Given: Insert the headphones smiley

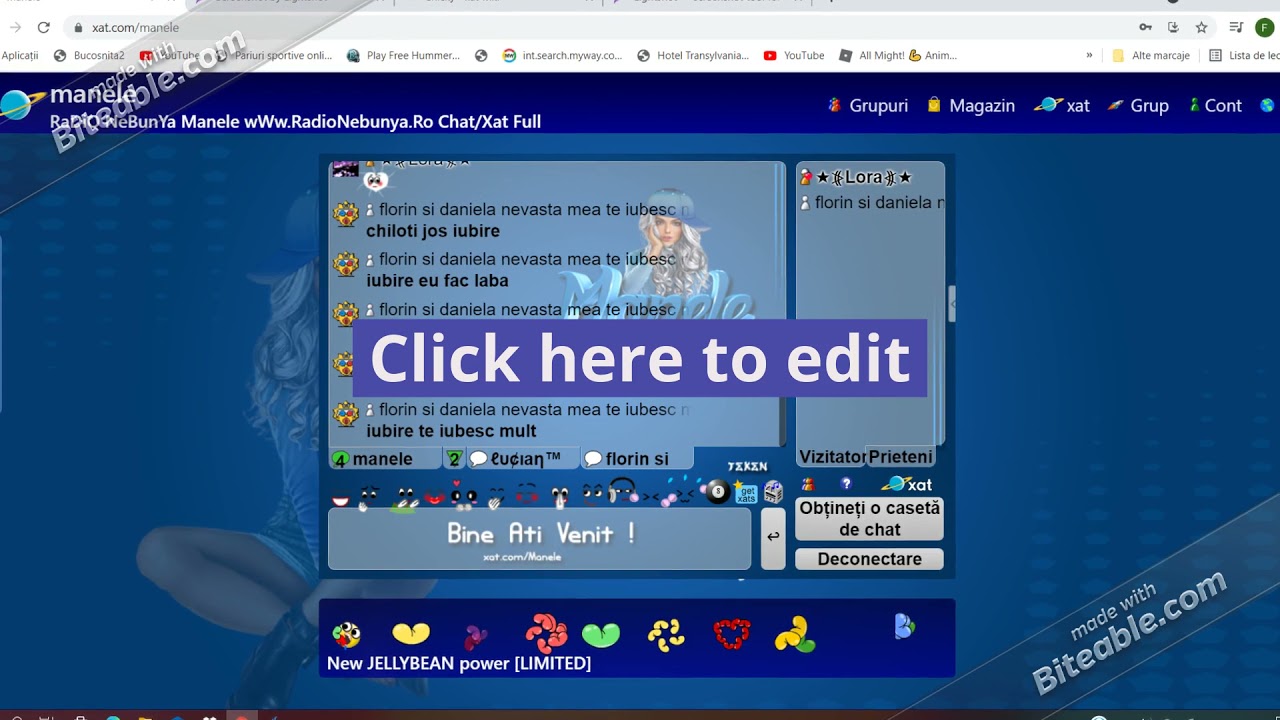Looking at the screenshot, I should pos(623,492).
